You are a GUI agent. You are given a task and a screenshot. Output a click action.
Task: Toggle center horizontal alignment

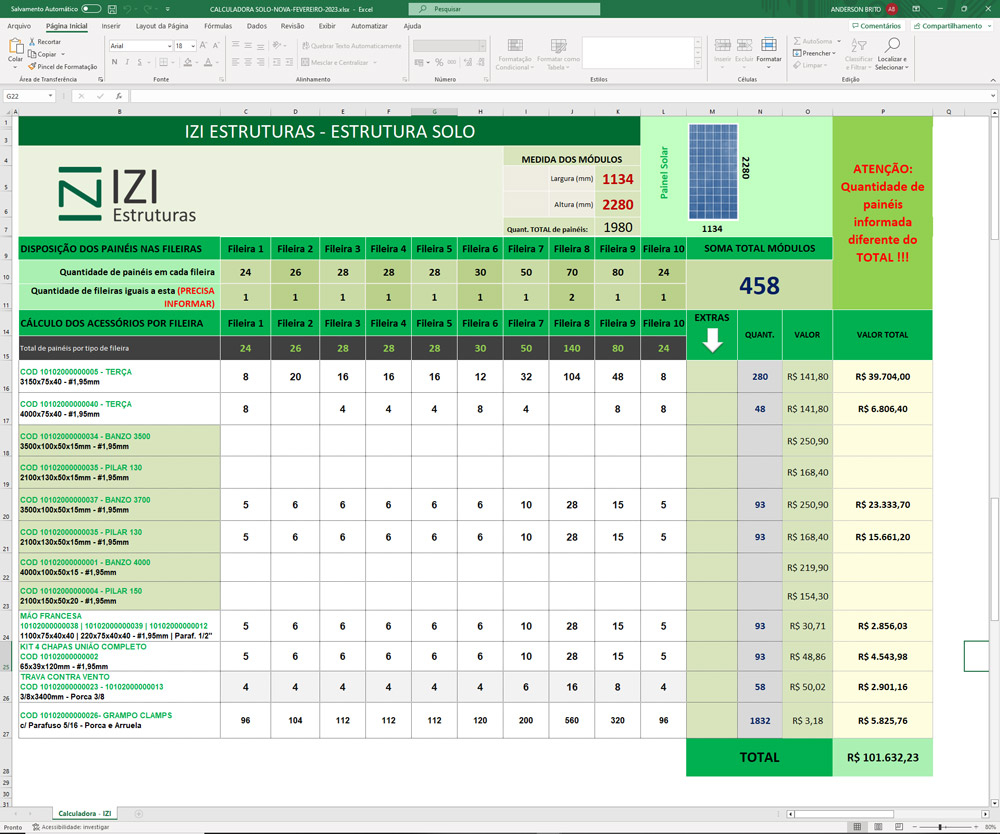point(248,62)
